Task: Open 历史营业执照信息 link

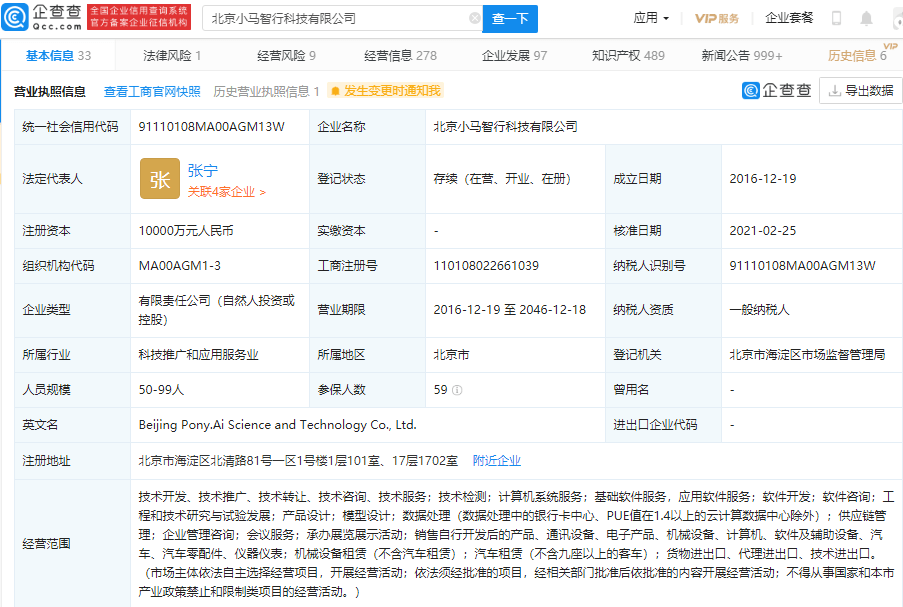Action: [x=266, y=92]
